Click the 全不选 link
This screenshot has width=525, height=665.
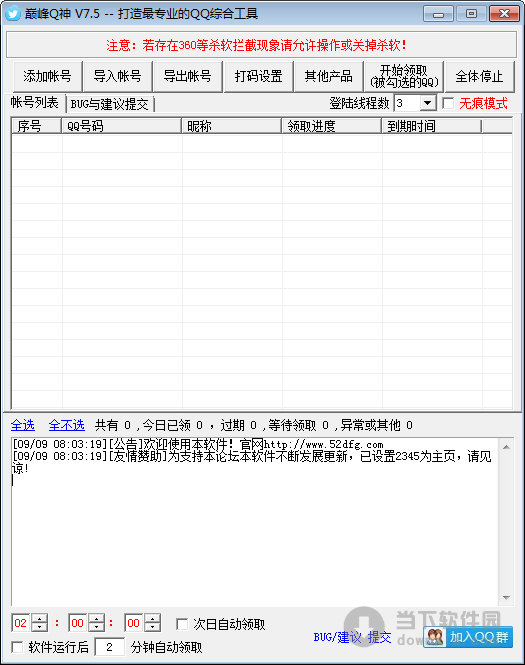(x=67, y=425)
